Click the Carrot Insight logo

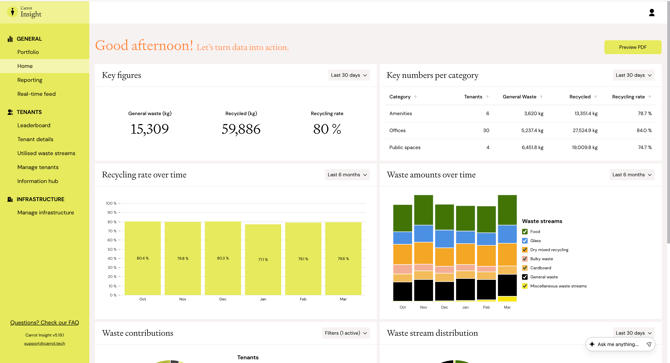pyautogui.click(x=26, y=12)
